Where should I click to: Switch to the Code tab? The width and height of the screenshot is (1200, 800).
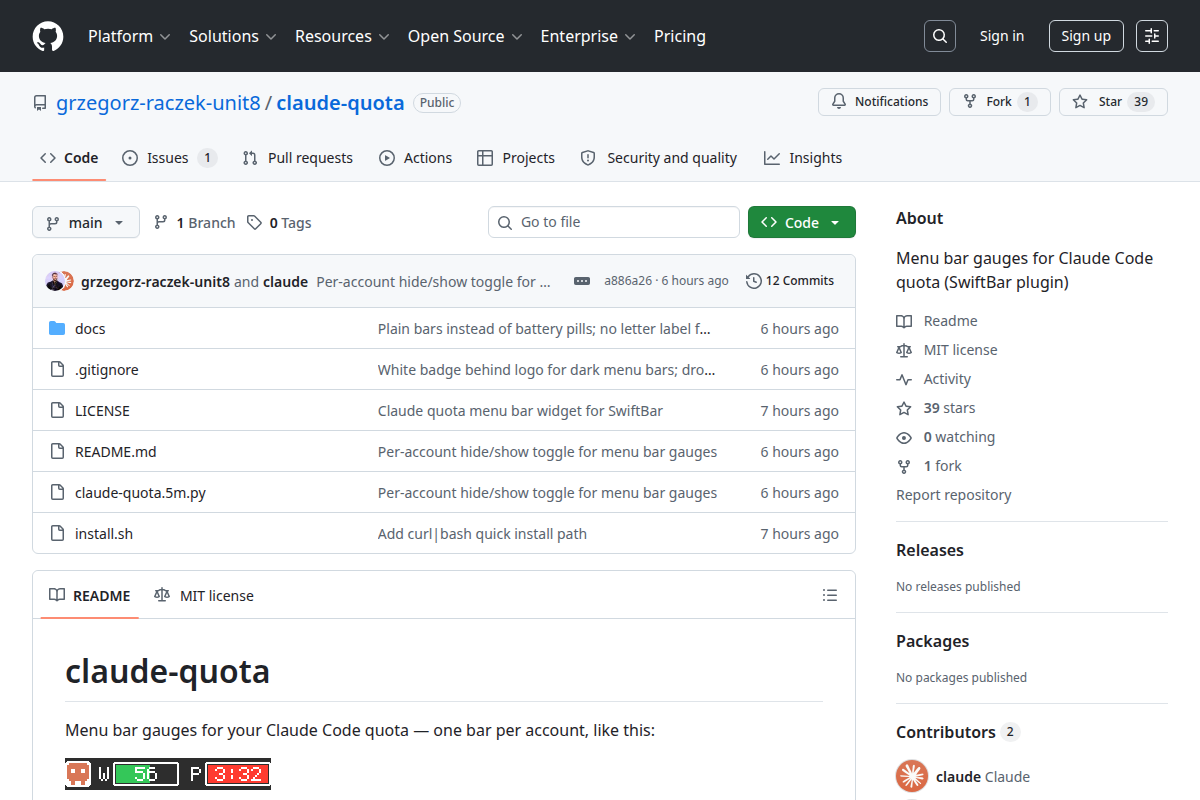click(x=69, y=158)
